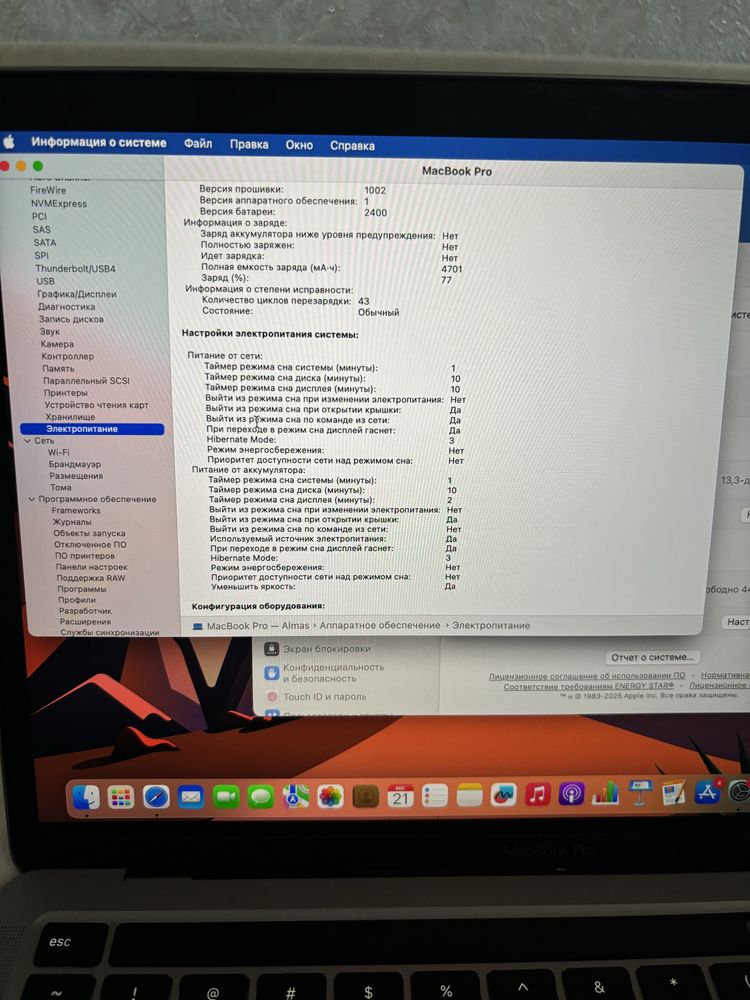This screenshot has height=1000, width=750.
Task: Open the Mail app icon
Action: coord(191,797)
